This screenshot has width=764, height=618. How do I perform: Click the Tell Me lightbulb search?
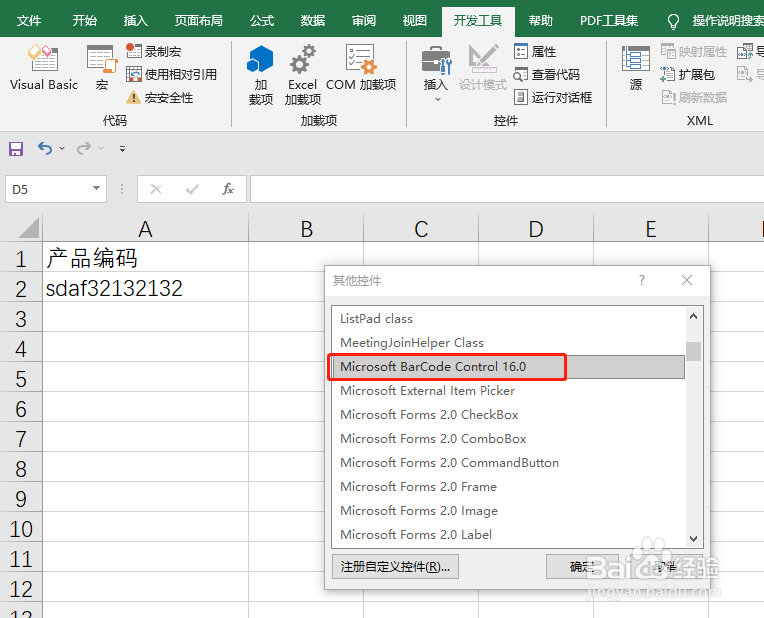tap(673, 21)
